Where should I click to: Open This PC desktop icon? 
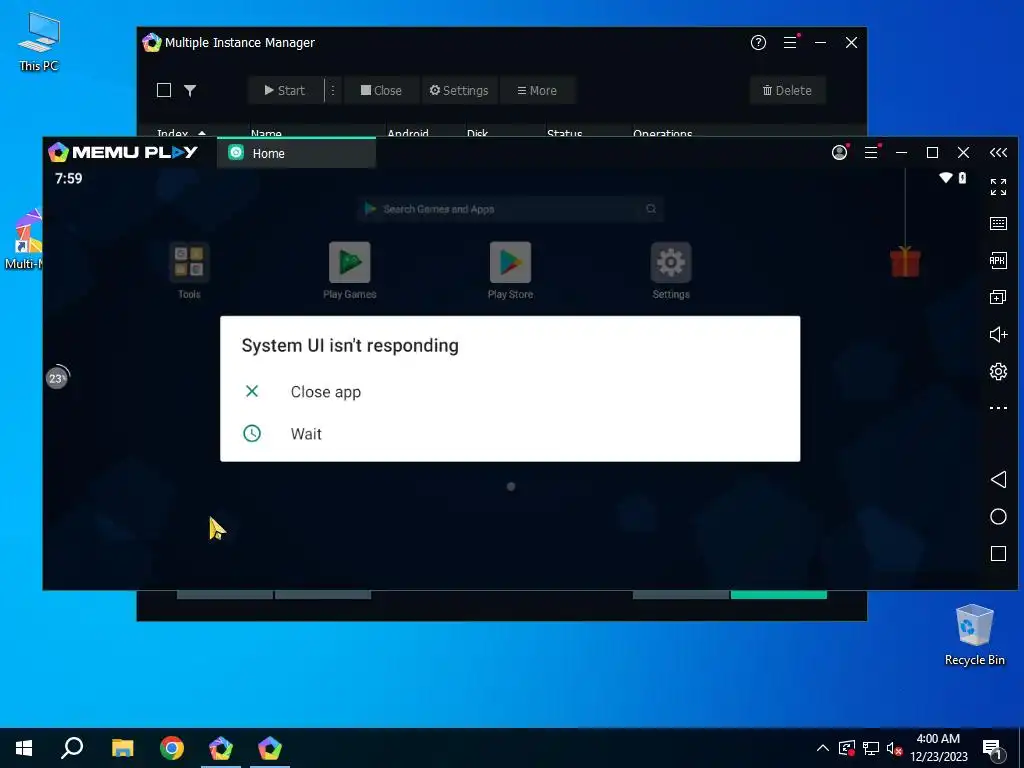point(39,42)
